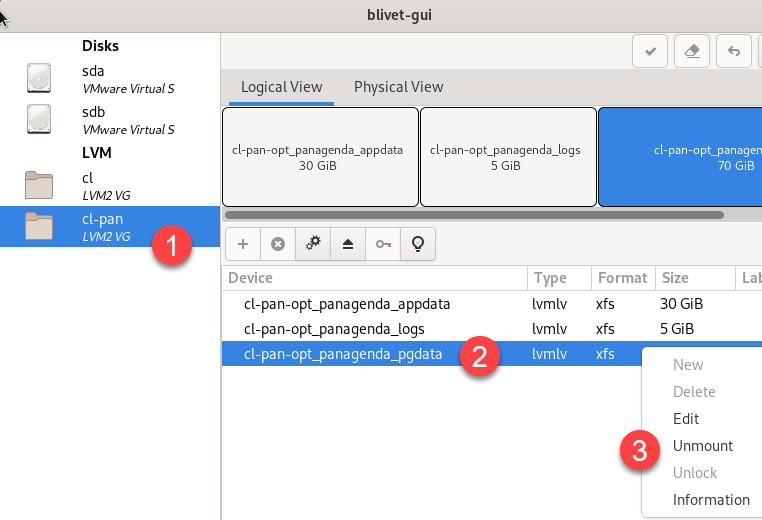This screenshot has height=520, width=762.
Task: Click the greyed Delete context menu entry
Action: coord(694,392)
